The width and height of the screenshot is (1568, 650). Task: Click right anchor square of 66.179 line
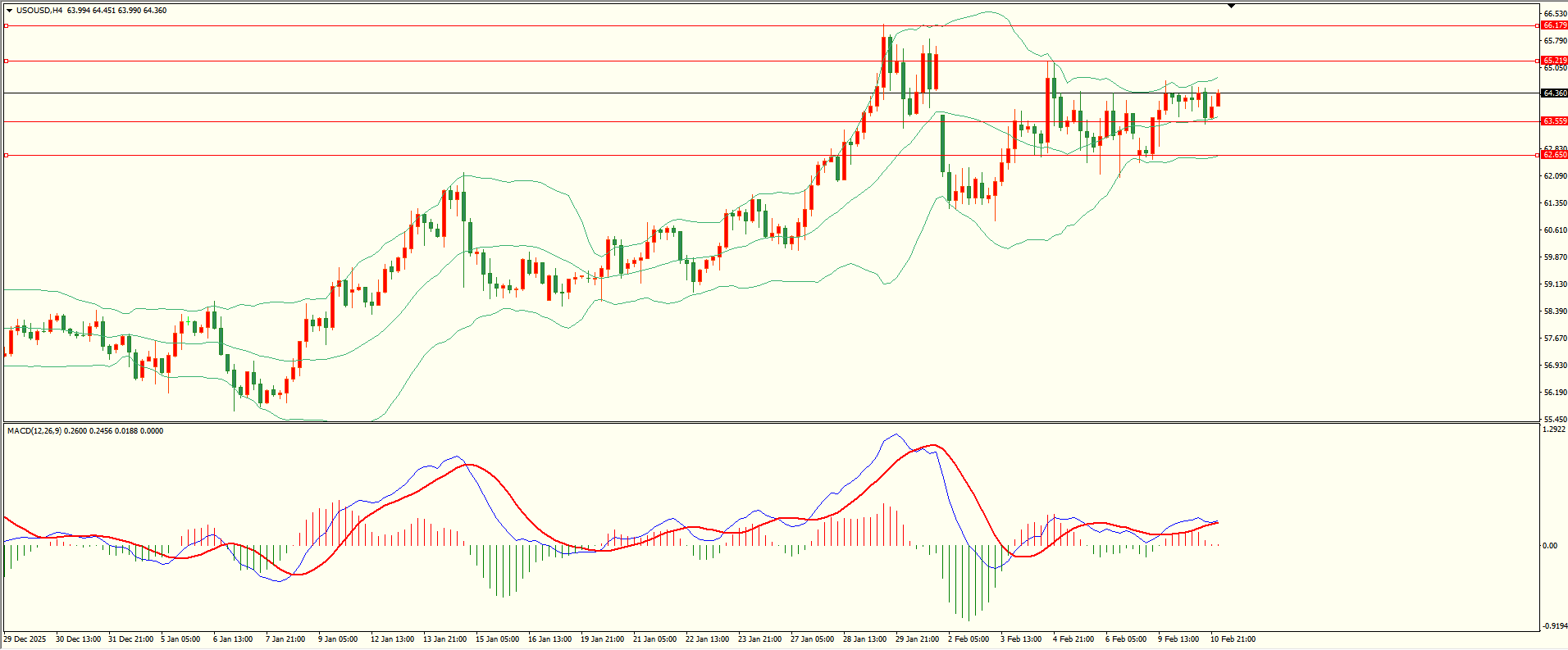(1536, 26)
